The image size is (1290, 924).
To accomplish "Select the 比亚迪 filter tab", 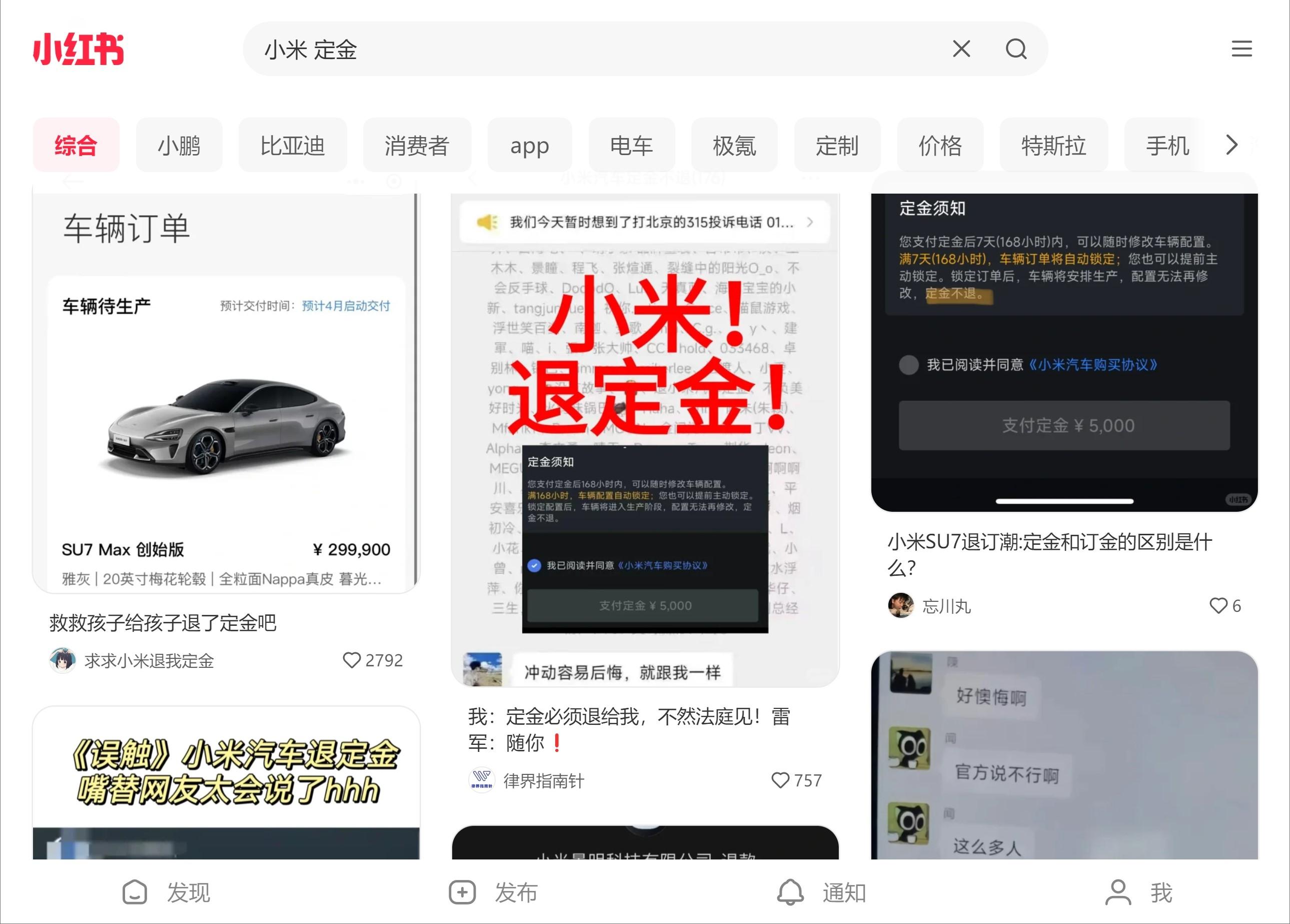I will pos(292,145).
